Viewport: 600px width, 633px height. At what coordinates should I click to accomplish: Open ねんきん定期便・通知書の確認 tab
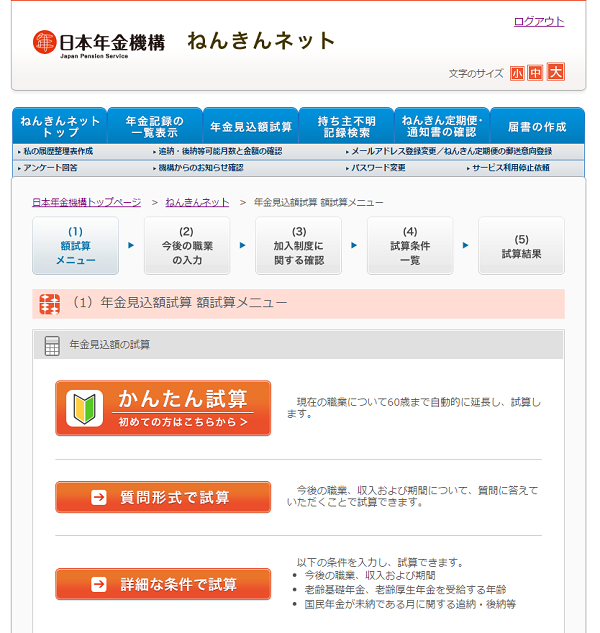click(442, 126)
